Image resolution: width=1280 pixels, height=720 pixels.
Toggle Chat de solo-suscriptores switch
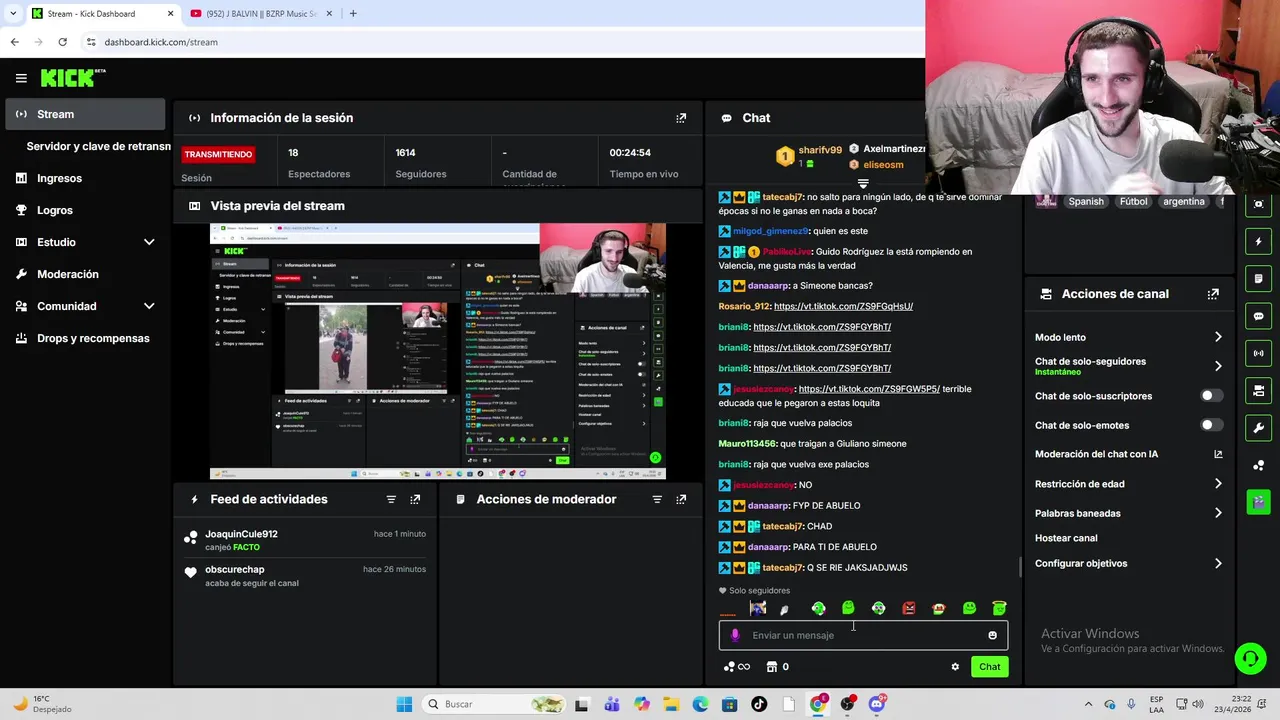click(1211, 396)
